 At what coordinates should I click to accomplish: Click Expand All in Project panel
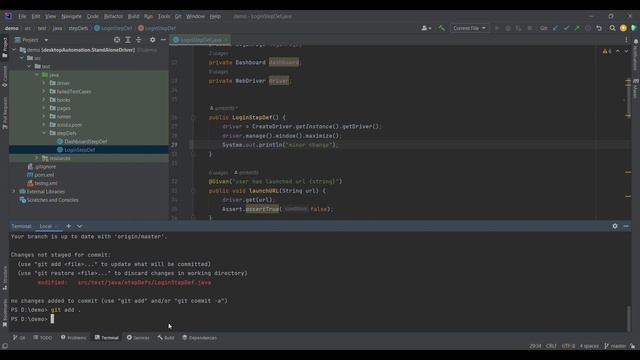click(x=128, y=40)
